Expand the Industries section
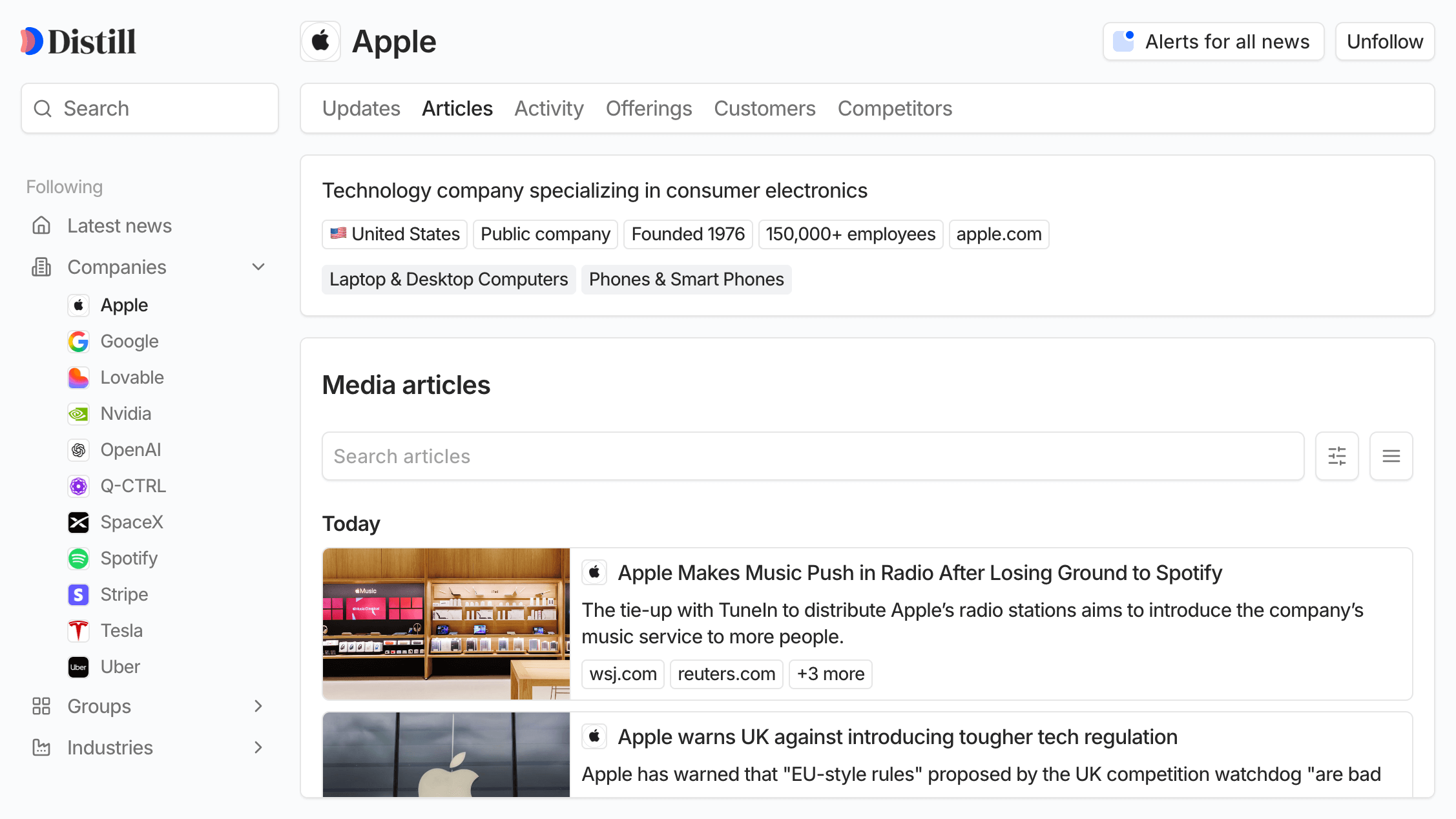This screenshot has width=1456, height=819. point(258,747)
